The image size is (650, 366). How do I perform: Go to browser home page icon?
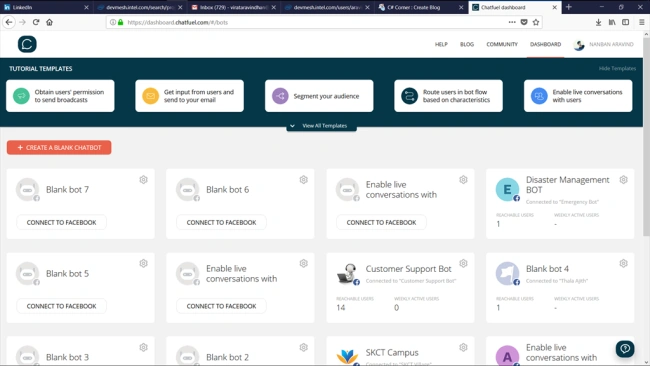[x=49, y=22]
